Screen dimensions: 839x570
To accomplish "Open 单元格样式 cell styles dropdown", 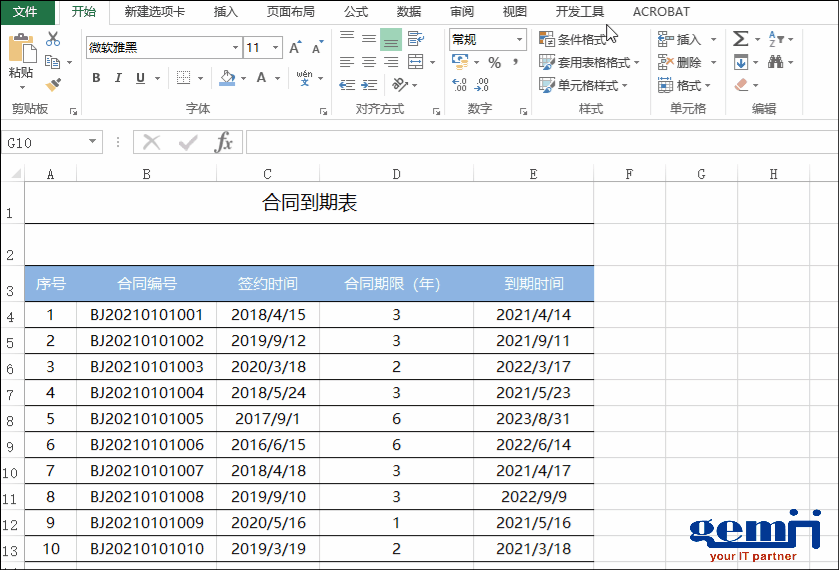I will pos(583,85).
